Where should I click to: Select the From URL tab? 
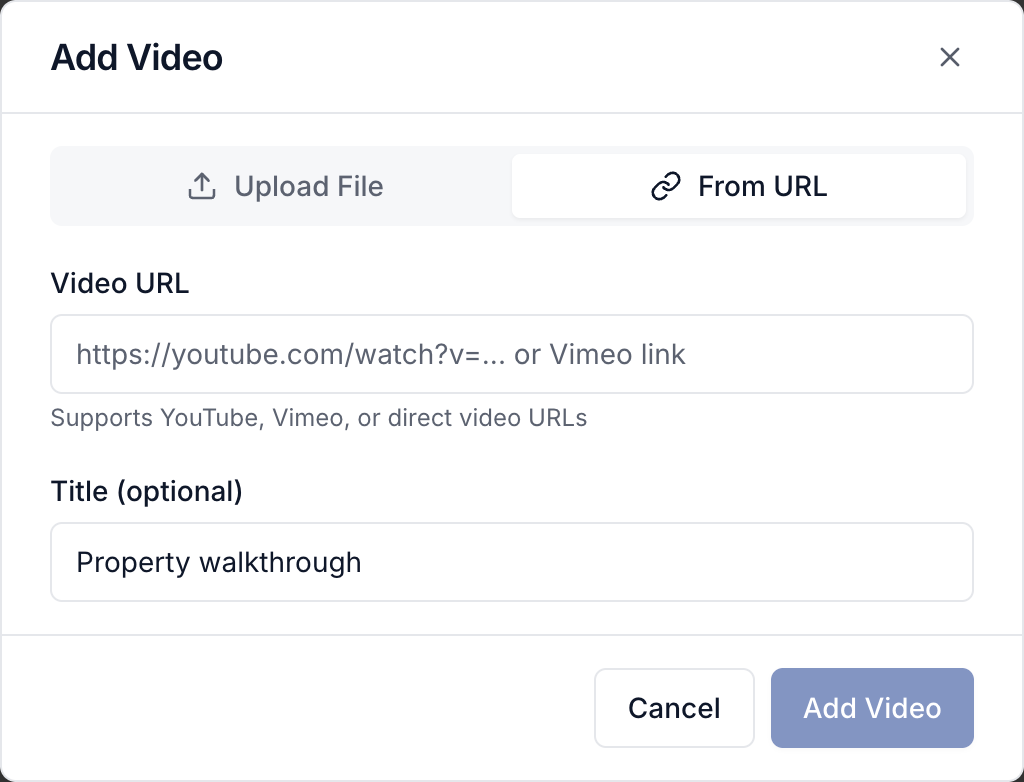[739, 186]
